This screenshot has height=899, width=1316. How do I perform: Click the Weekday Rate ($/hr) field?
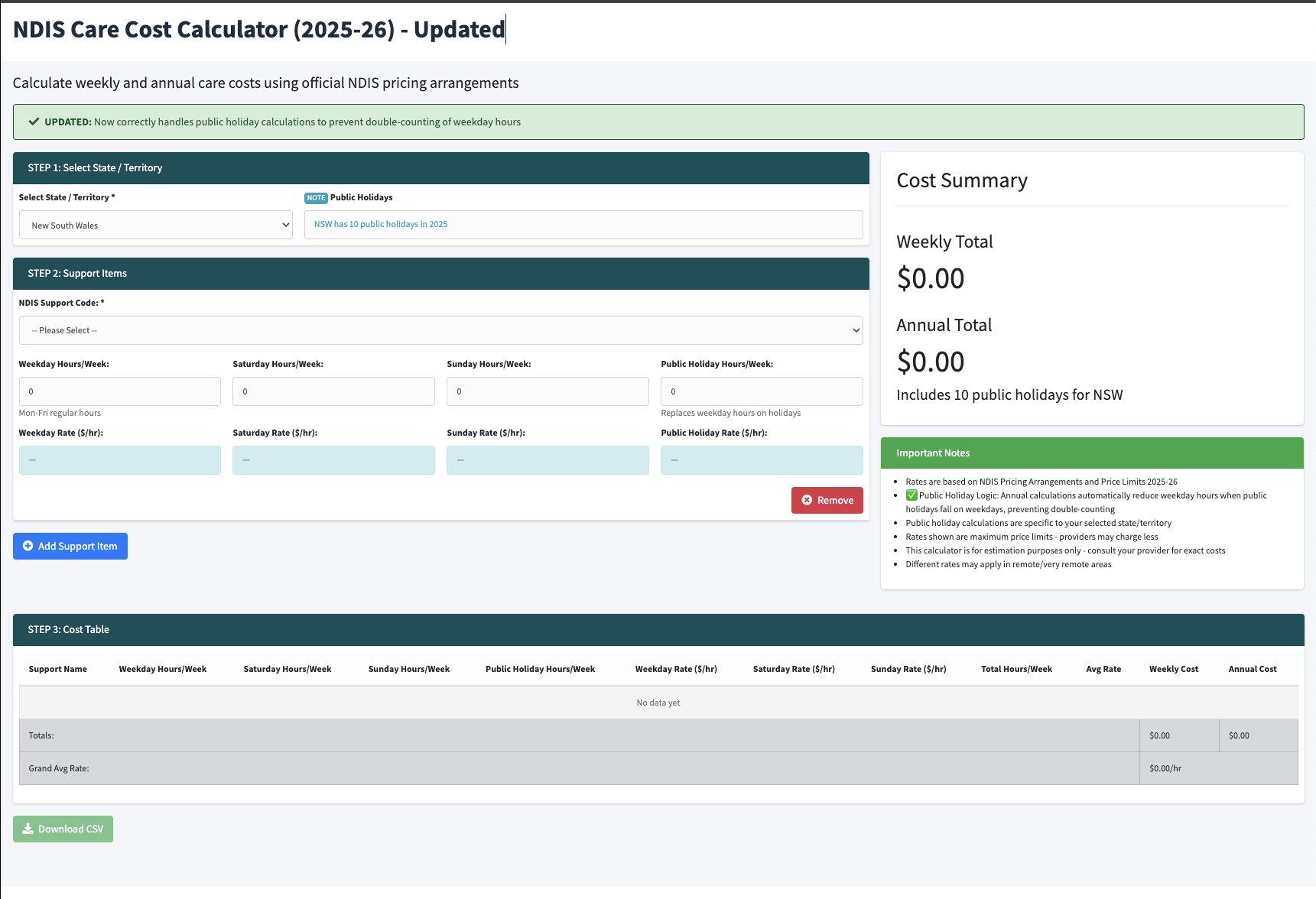click(x=120, y=460)
